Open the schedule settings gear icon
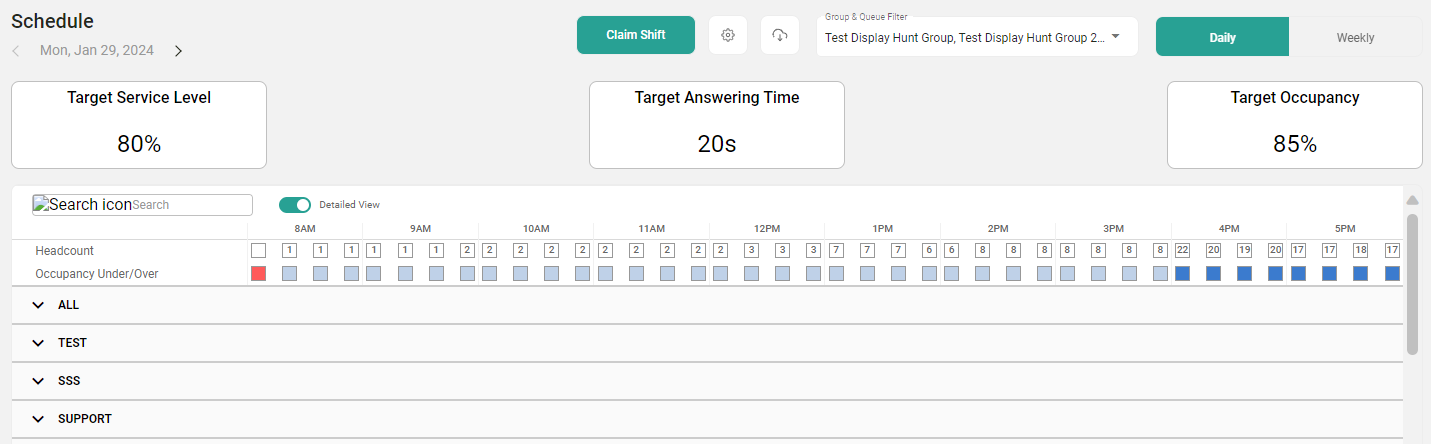1431x444 pixels. point(728,35)
